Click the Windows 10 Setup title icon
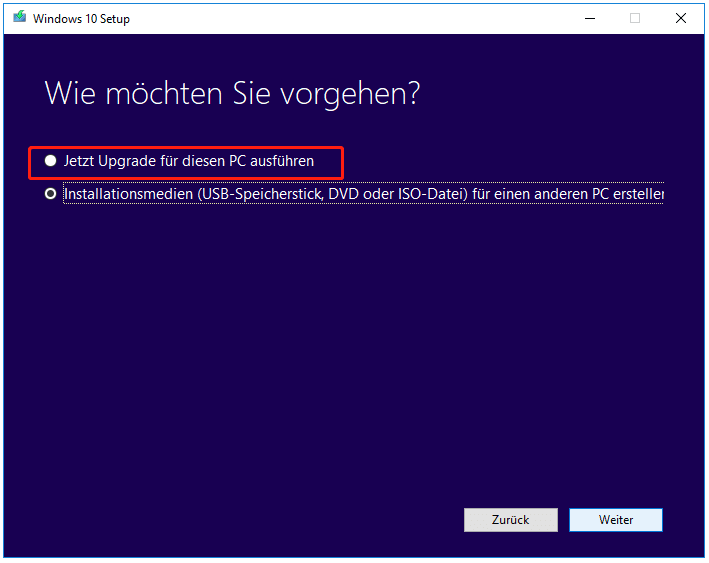This screenshot has height=563, width=709. pos(19,18)
